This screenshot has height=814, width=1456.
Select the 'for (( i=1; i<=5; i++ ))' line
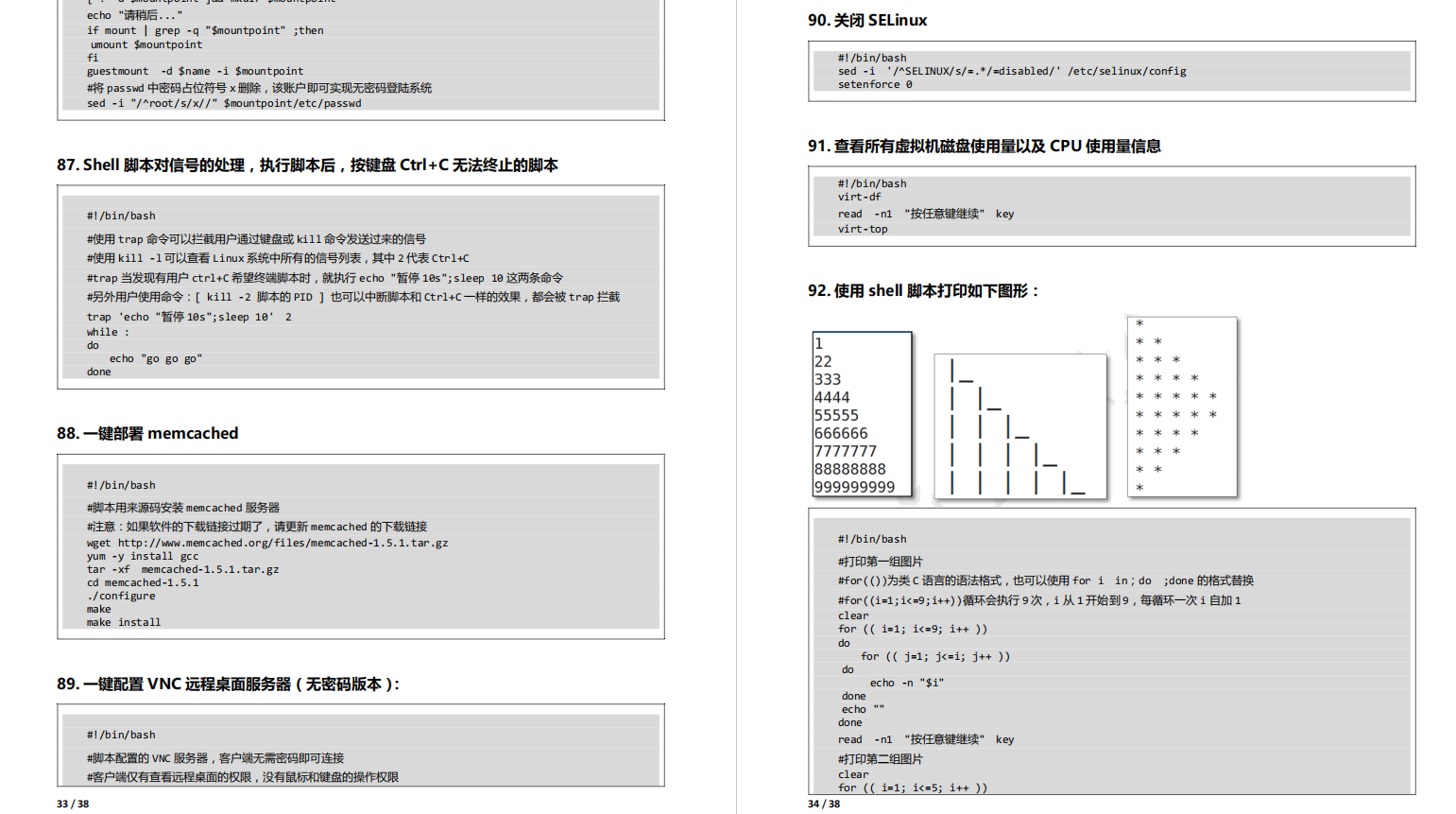(x=913, y=788)
